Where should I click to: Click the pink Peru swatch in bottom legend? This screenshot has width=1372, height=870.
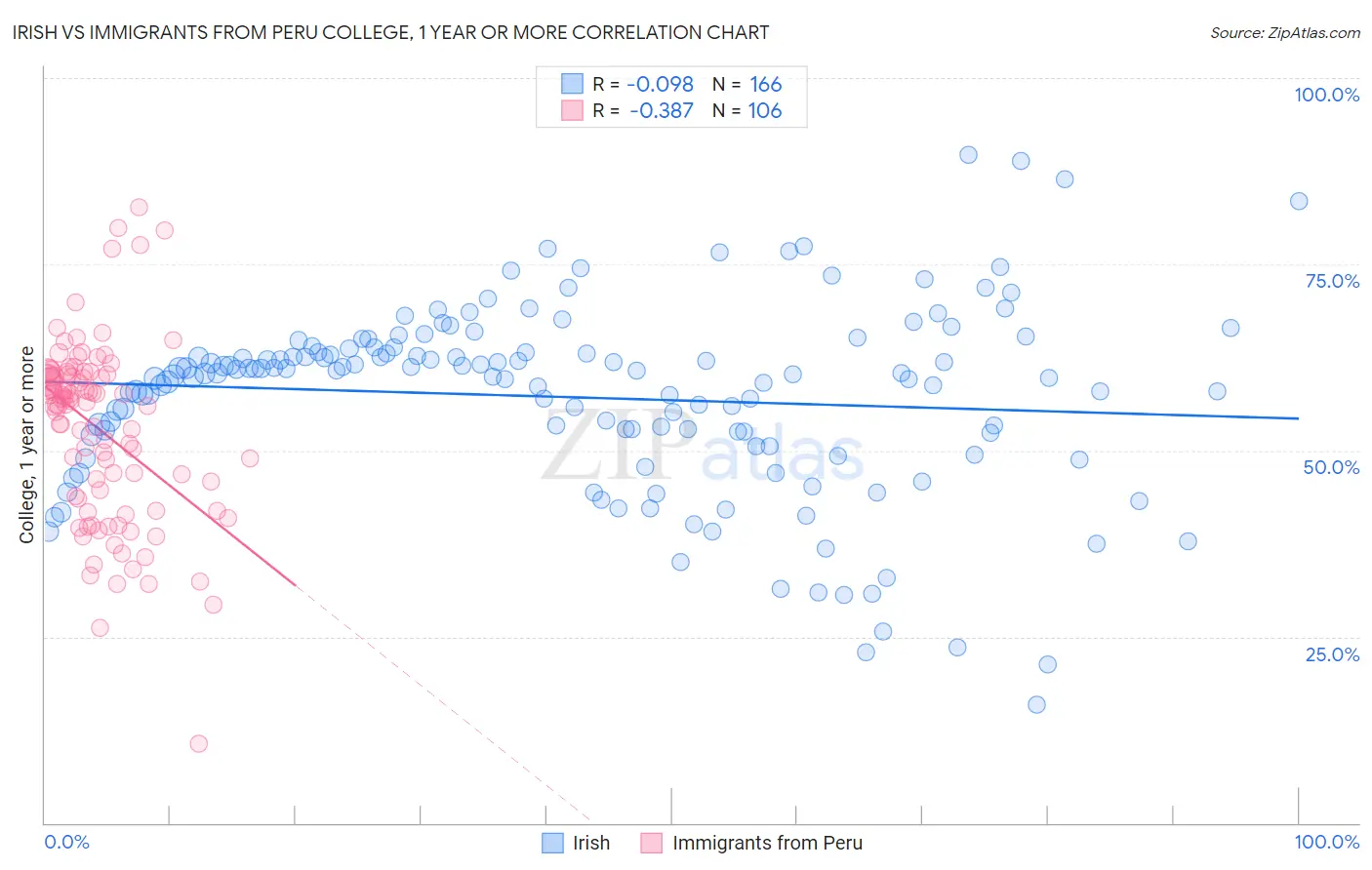[x=652, y=843]
